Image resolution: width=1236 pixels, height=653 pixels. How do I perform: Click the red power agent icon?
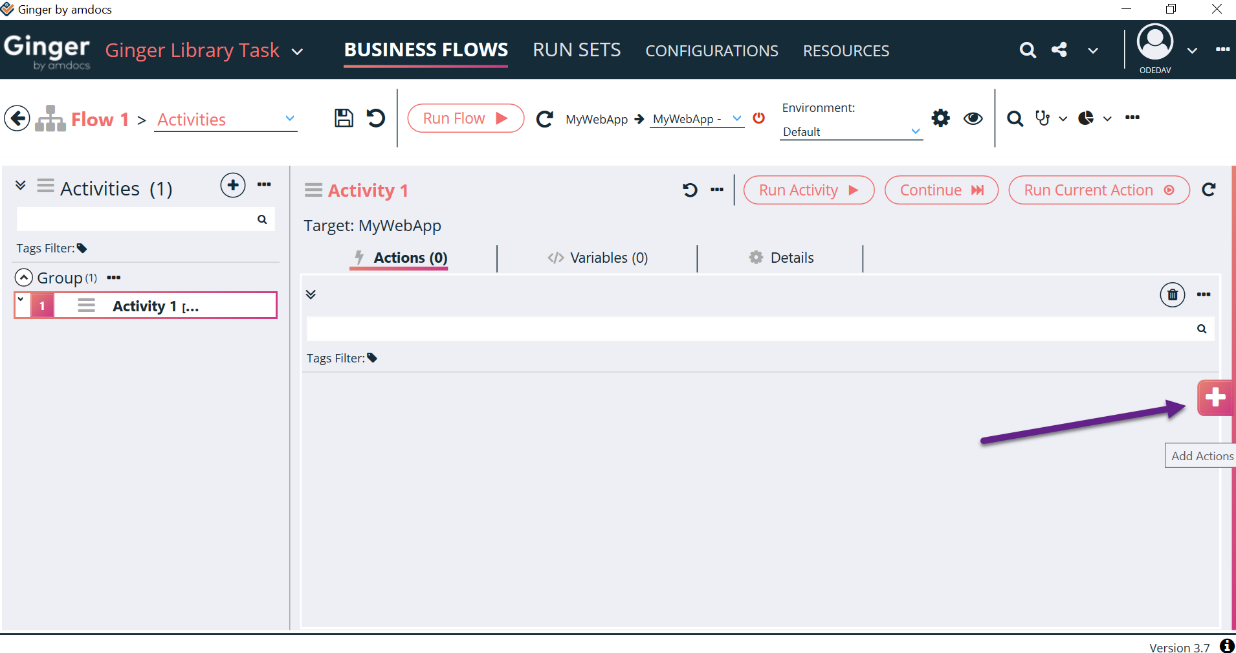click(759, 118)
